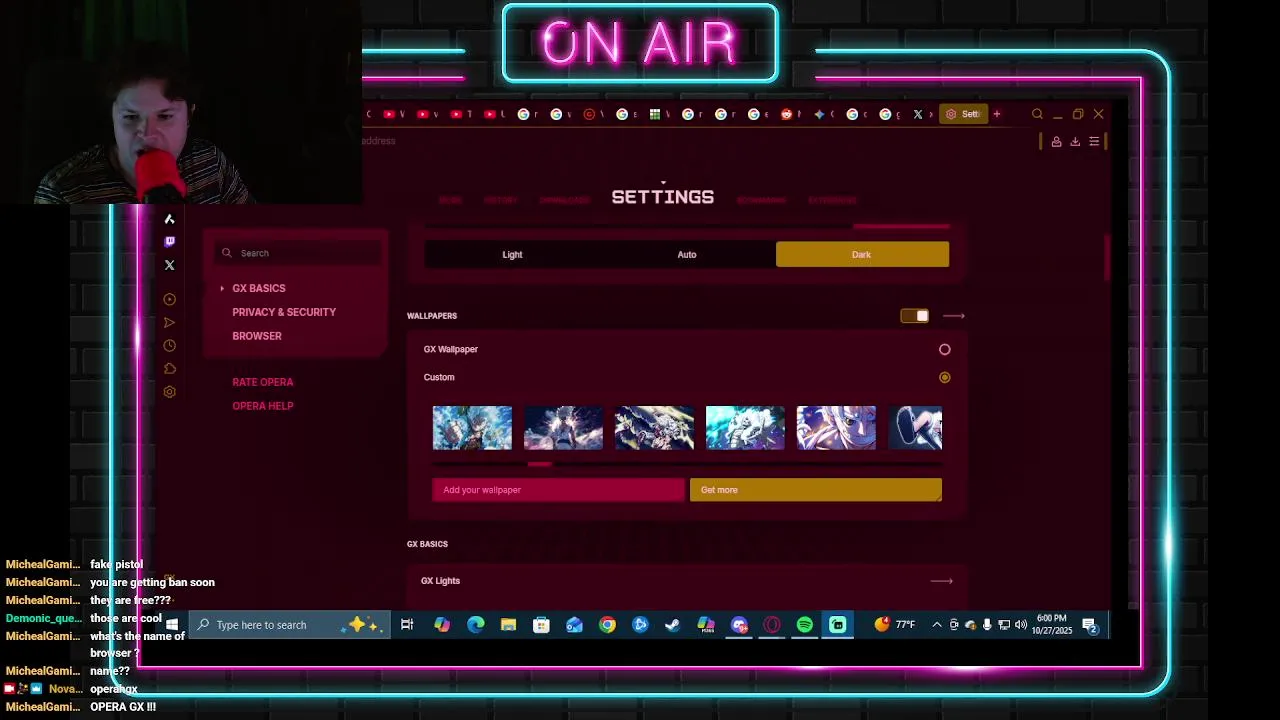
Task: Open the new tab plus button
Action: click(996, 114)
